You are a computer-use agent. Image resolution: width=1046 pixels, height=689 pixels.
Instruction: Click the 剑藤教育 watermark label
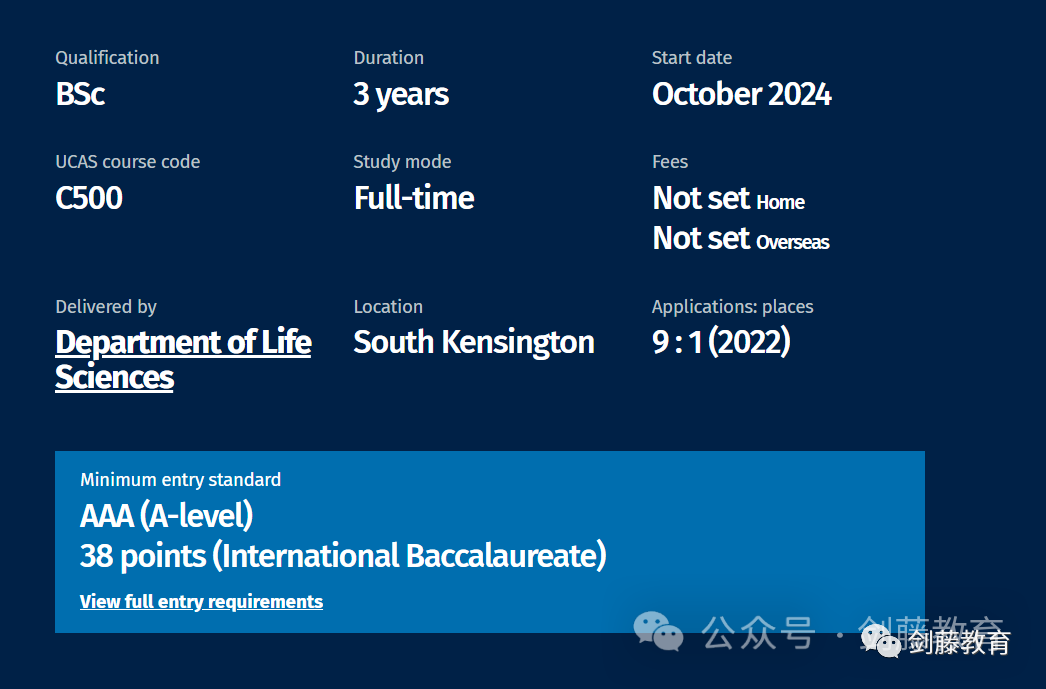coord(959,642)
